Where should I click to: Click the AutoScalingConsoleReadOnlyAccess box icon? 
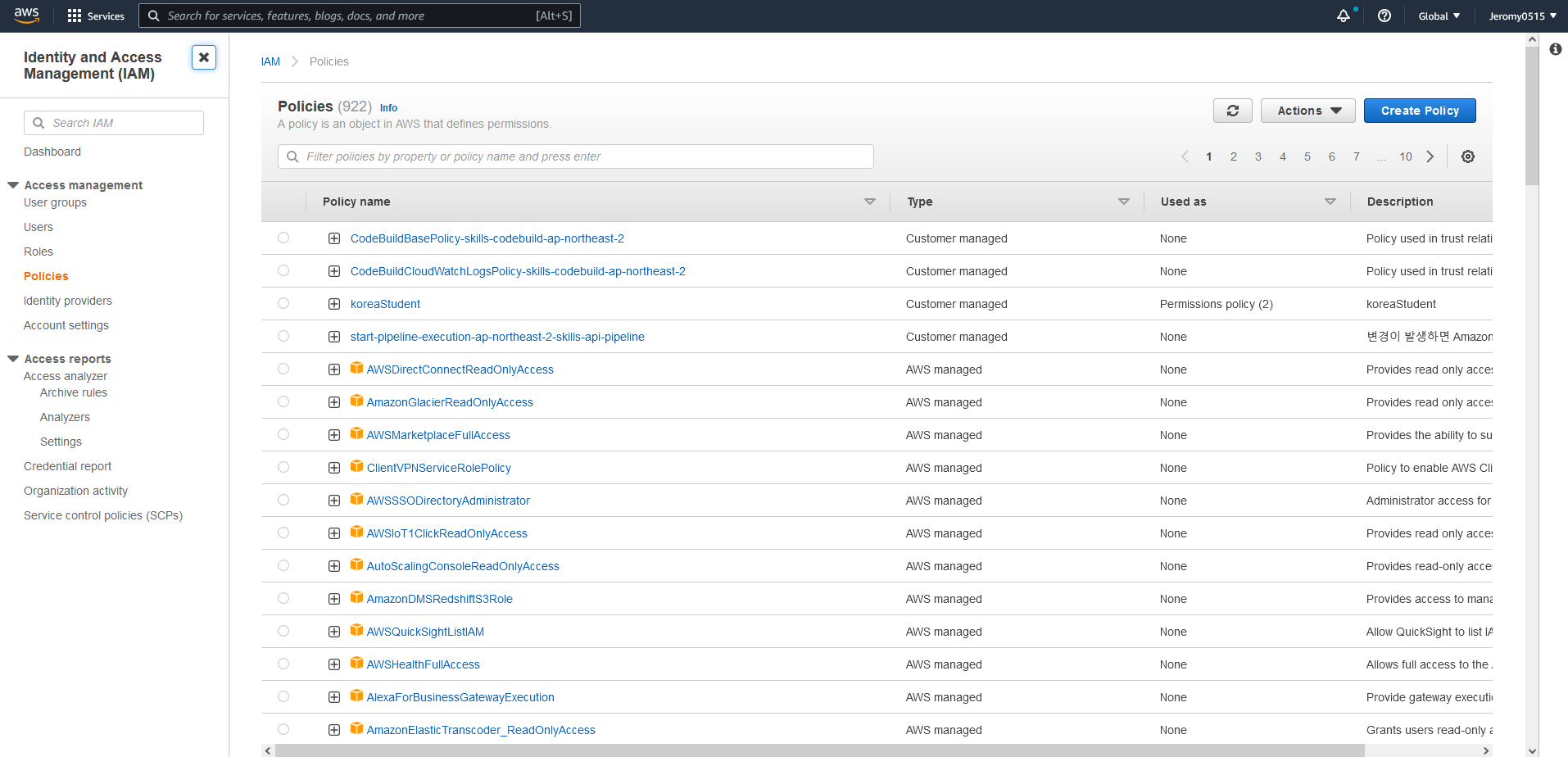tap(356, 564)
